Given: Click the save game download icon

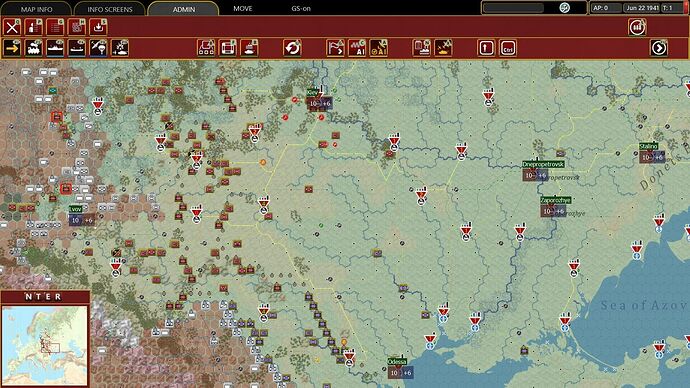Looking at the screenshot, I should (x=99, y=27).
